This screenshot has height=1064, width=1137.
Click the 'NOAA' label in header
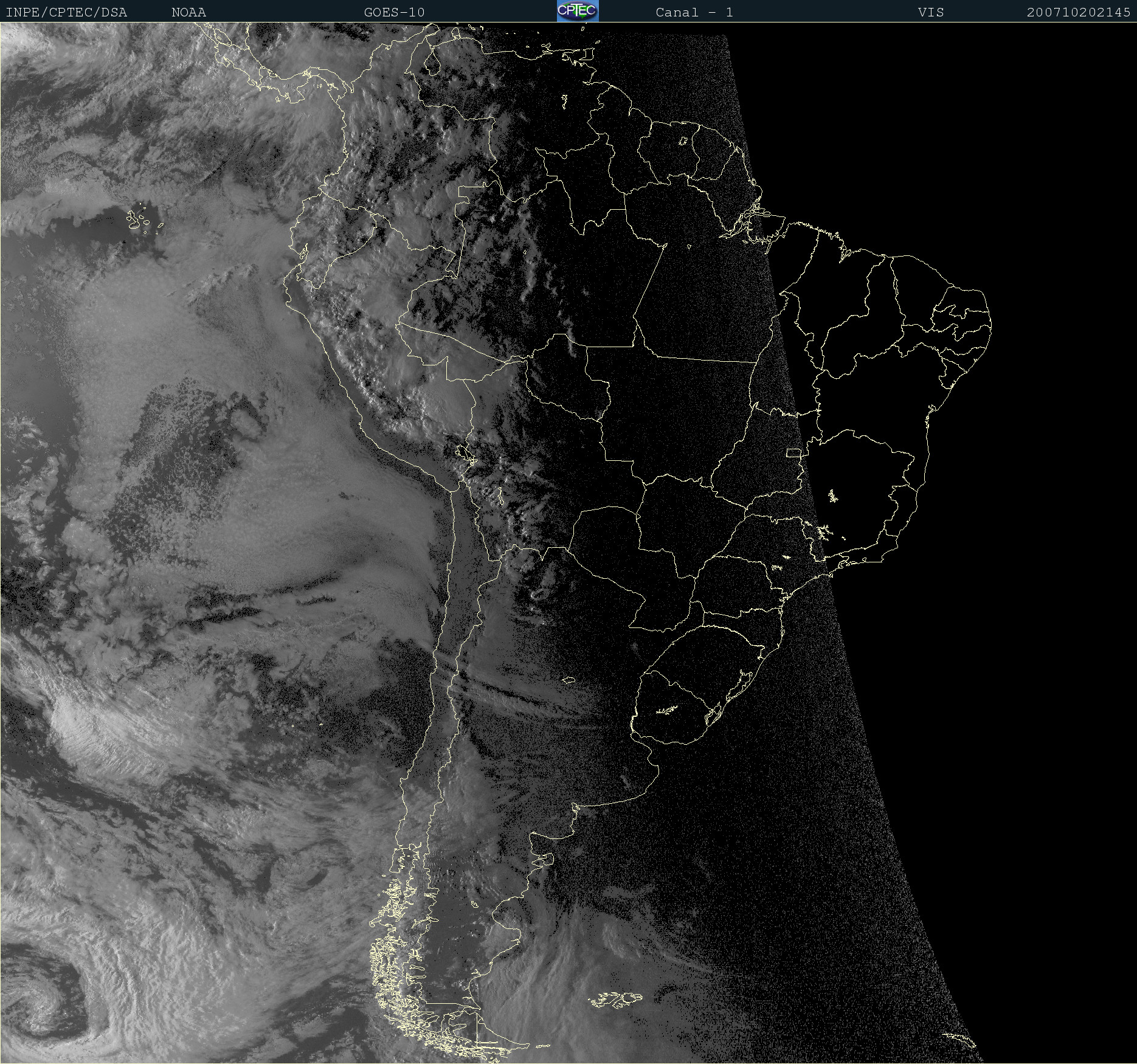[189, 12]
